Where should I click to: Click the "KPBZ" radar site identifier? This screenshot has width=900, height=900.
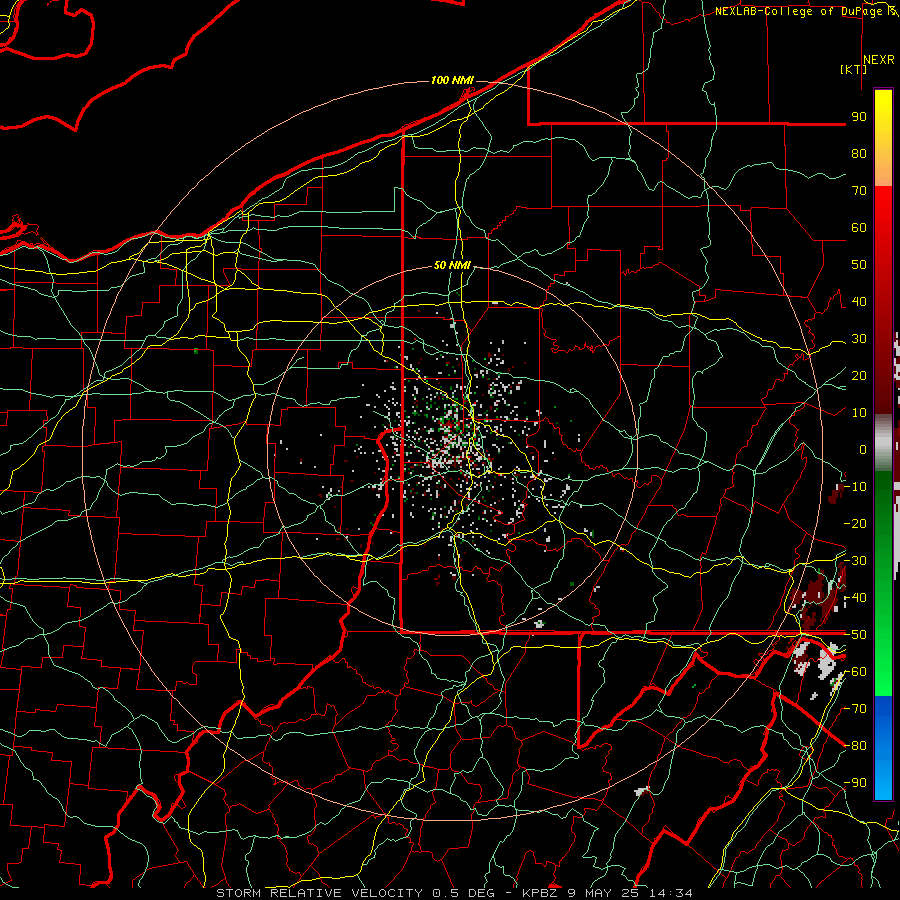point(540,893)
